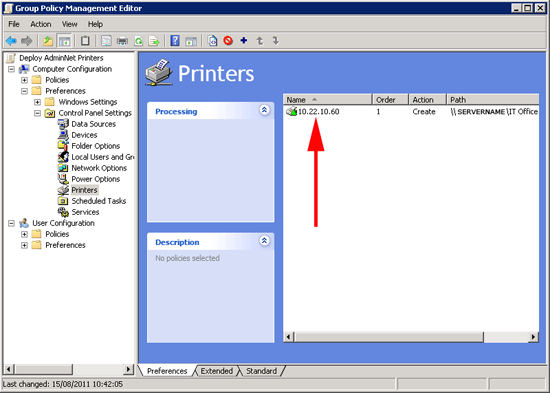Click the Data Sources tree icon

63,124
